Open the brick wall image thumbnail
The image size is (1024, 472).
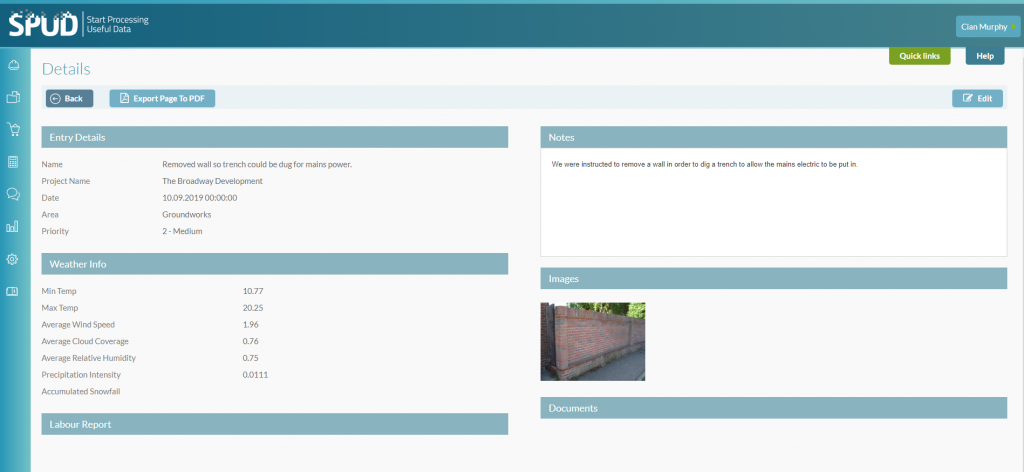pos(593,341)
